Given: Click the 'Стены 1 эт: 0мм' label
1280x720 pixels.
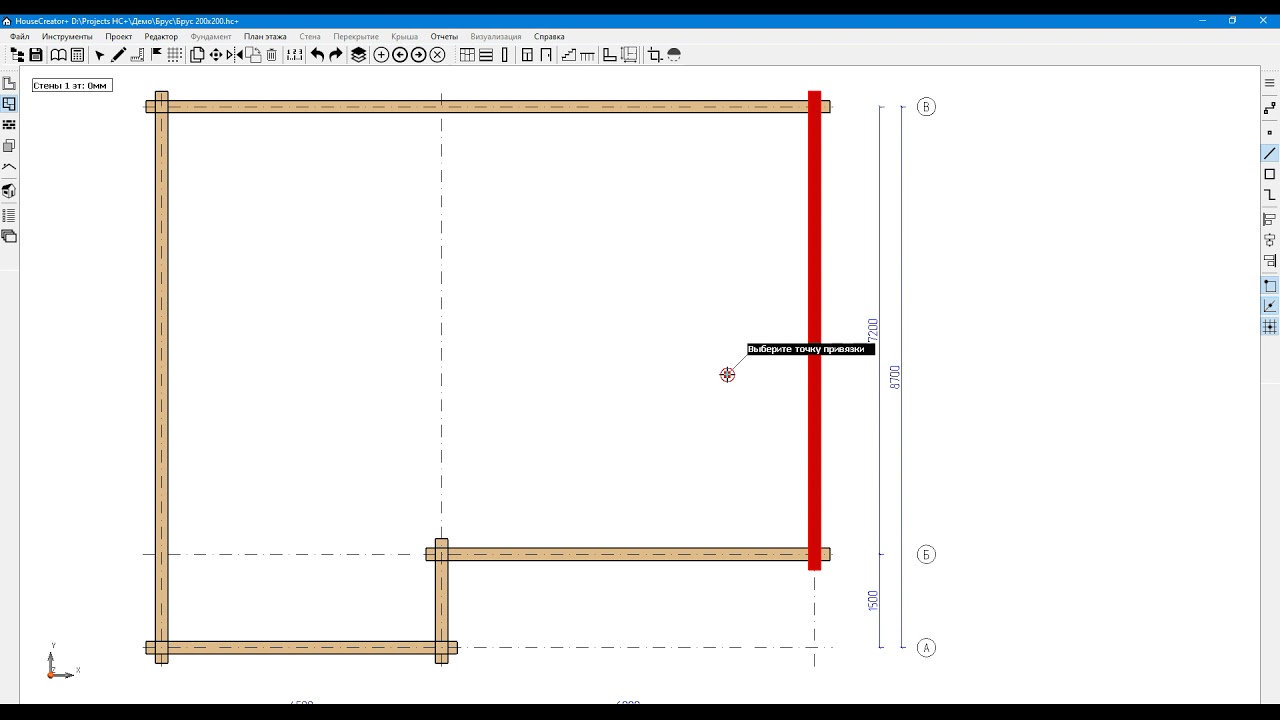Looking at the screenshot, I should [x=71, y=85].
